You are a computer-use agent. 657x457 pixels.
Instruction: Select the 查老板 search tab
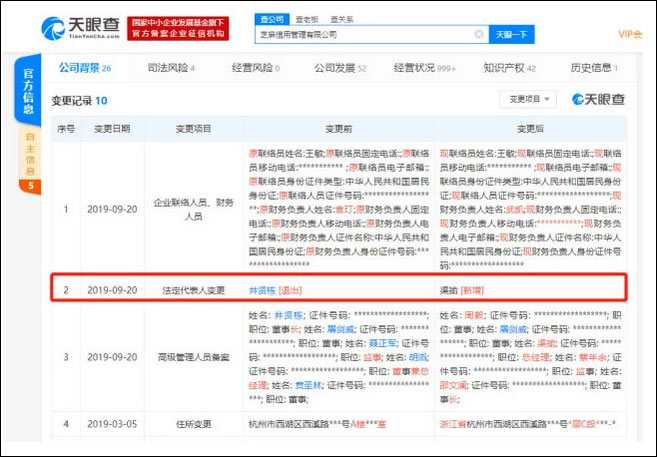point(307,20)
